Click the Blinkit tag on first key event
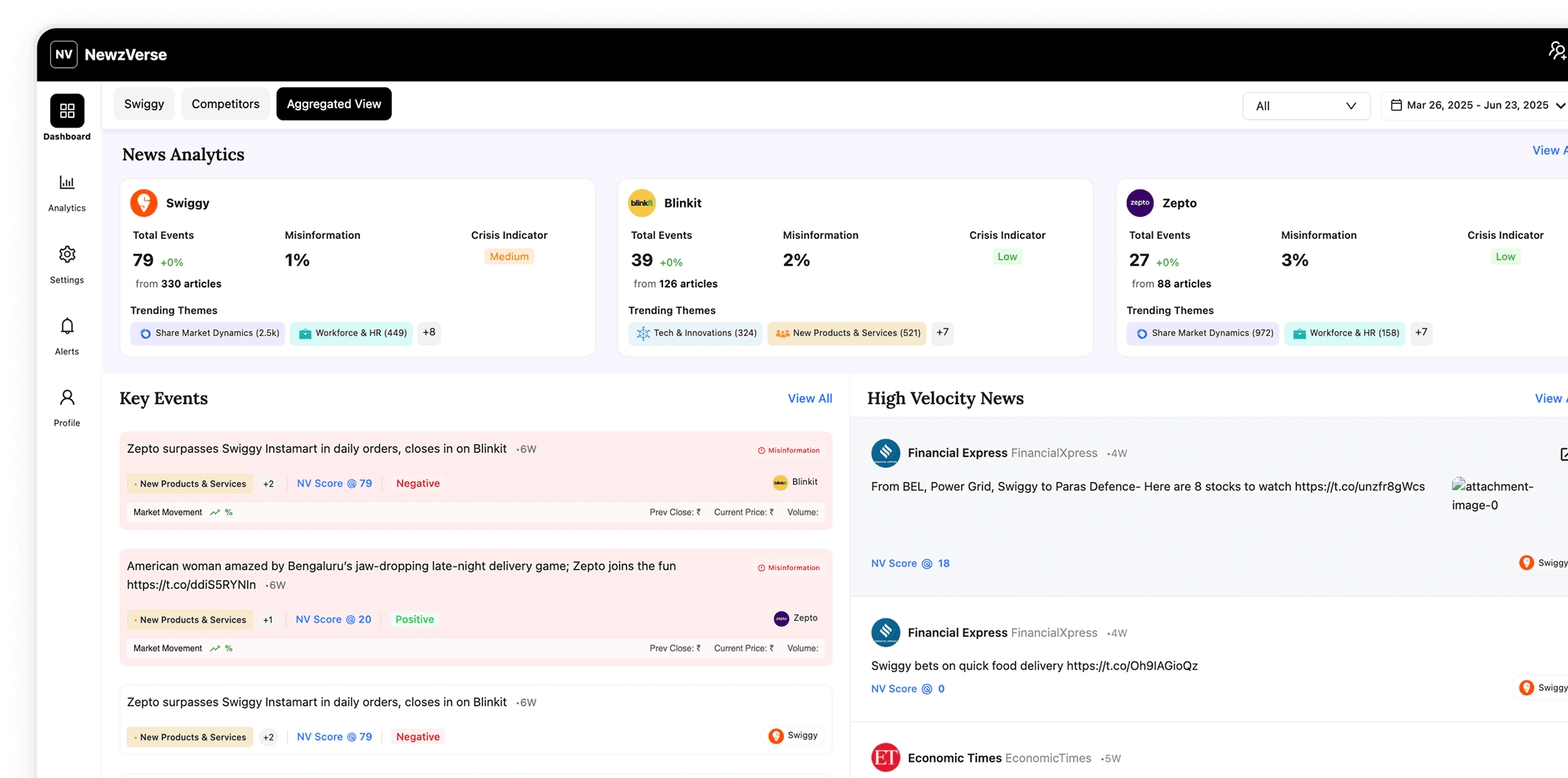Viewport: 1568px width, 778px height. [795, 482]
